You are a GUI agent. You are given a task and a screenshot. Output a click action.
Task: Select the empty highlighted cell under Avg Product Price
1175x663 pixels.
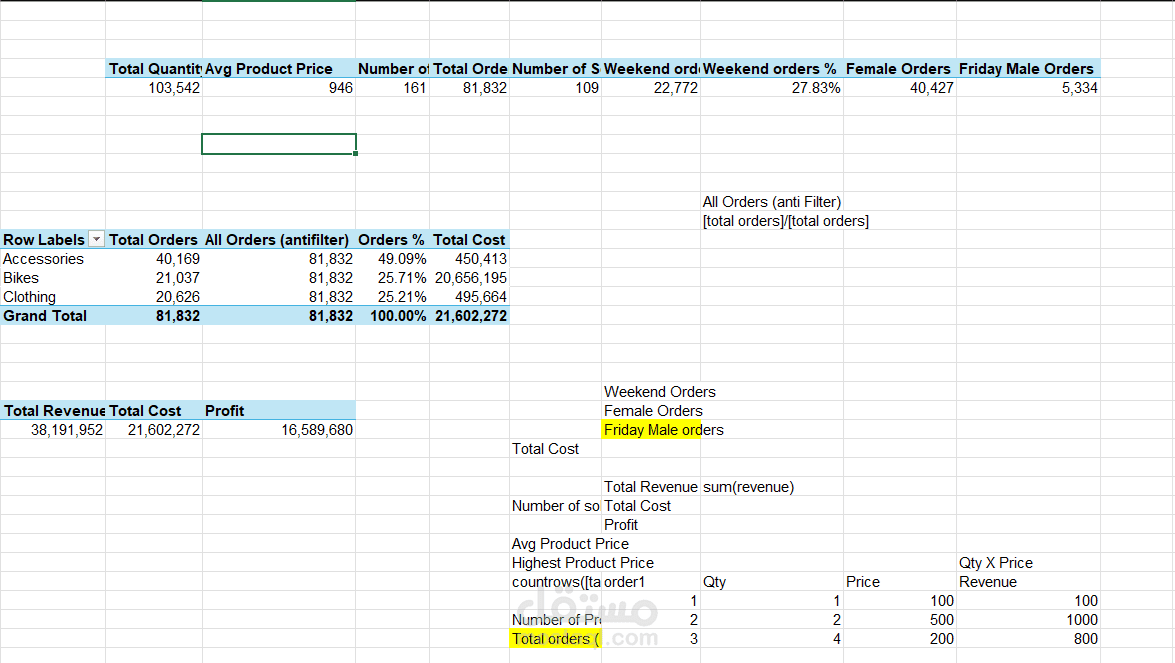click(279, 144)
